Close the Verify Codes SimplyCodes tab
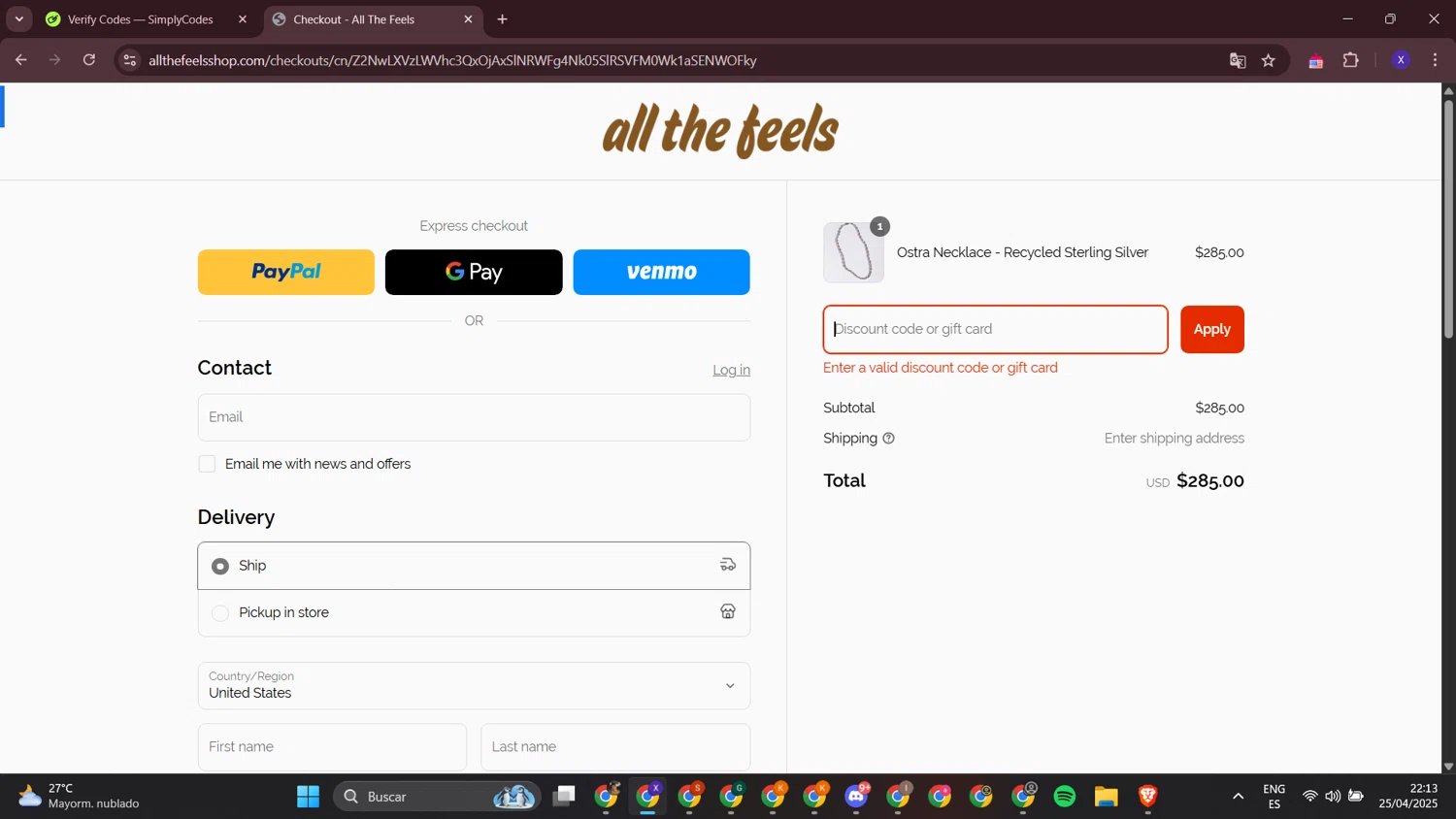 click(243, 19)
